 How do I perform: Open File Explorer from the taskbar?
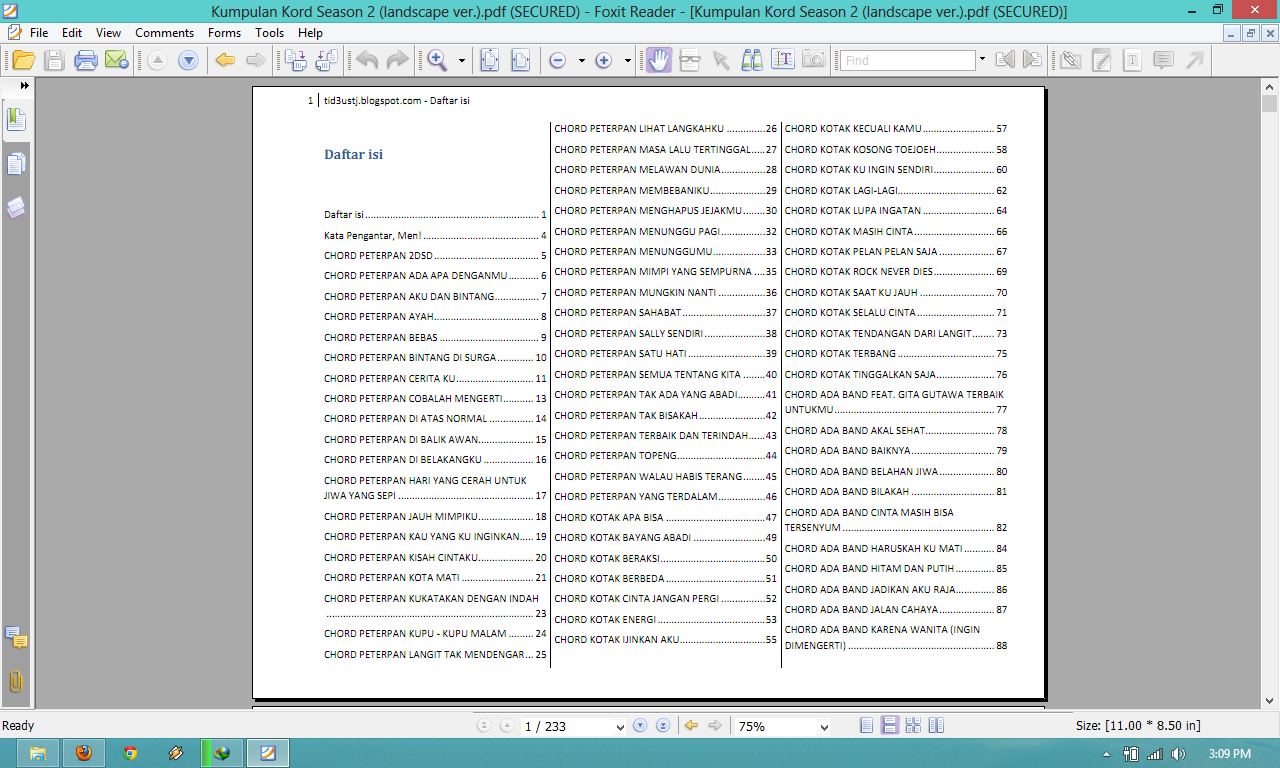coord(37,753)
